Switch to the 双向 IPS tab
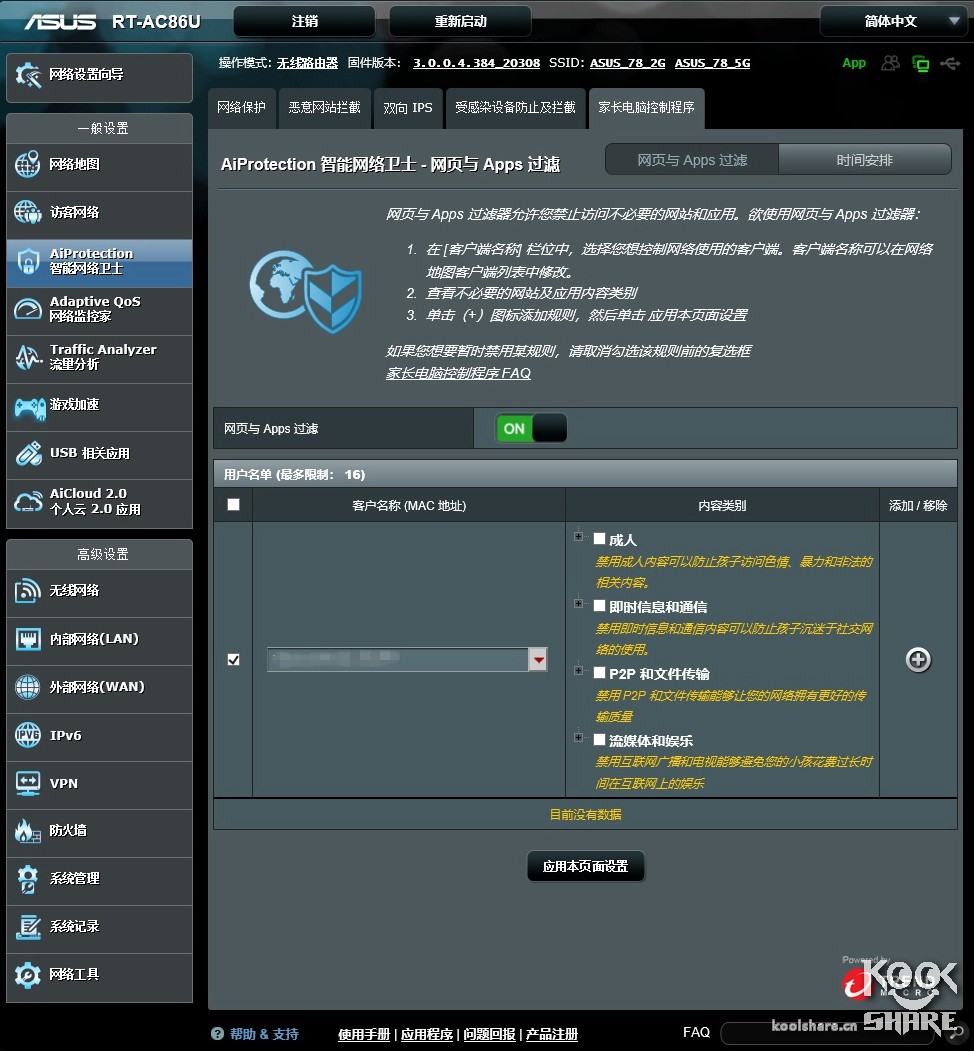Screen dimensions: 974x1051 [408, 108]
